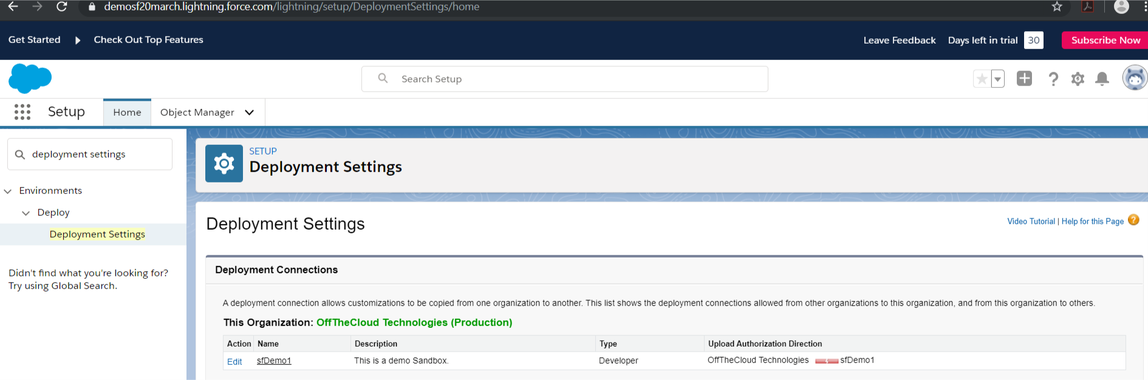The height and width of the screenshot is (380, 1148).
Task: Open the help question mark icon
Action: [x=1053, y=79]
